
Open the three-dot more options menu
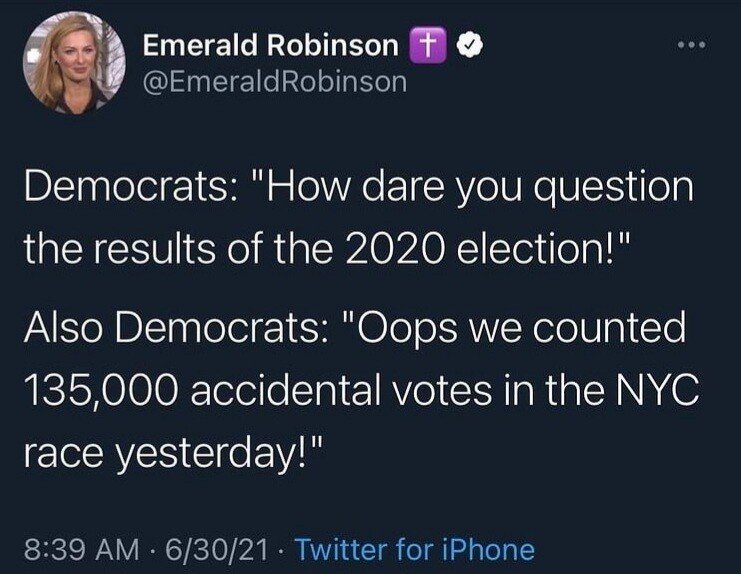click(692, 45)
